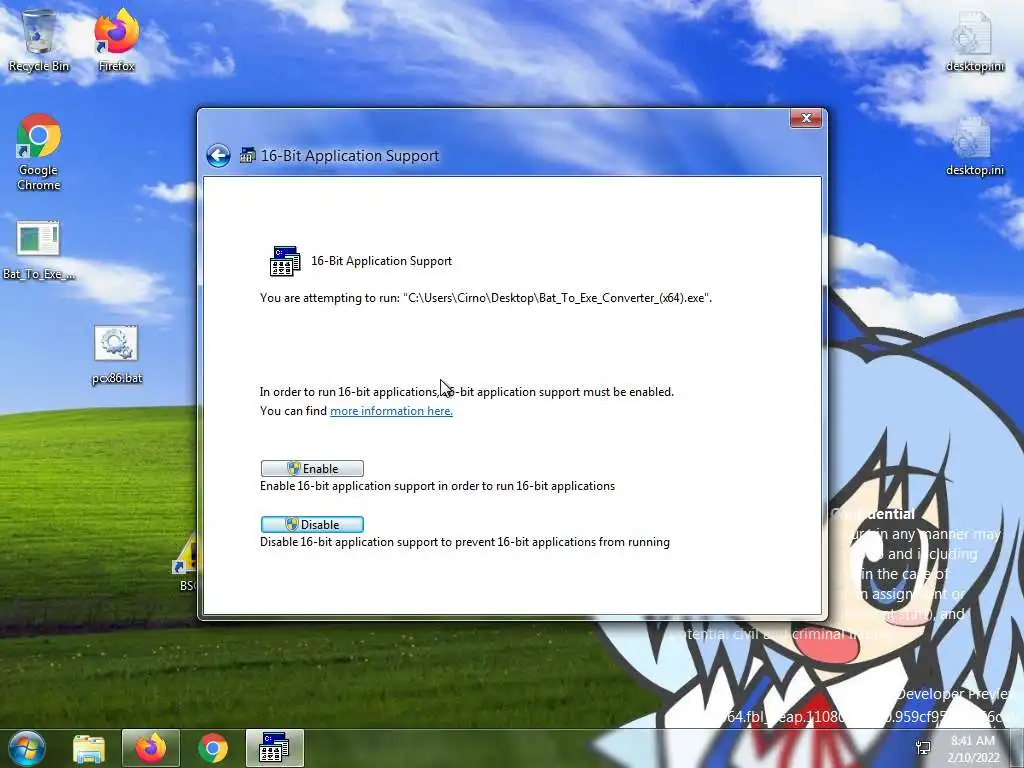Open the Recycle Bin desktop icon
This screenshot has height=768, width=1024.
click(x=39, y=40)
